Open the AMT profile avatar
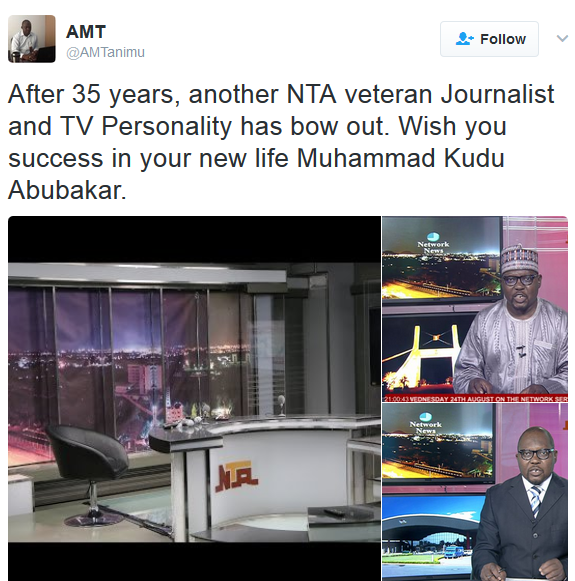 tap(32, 39)
